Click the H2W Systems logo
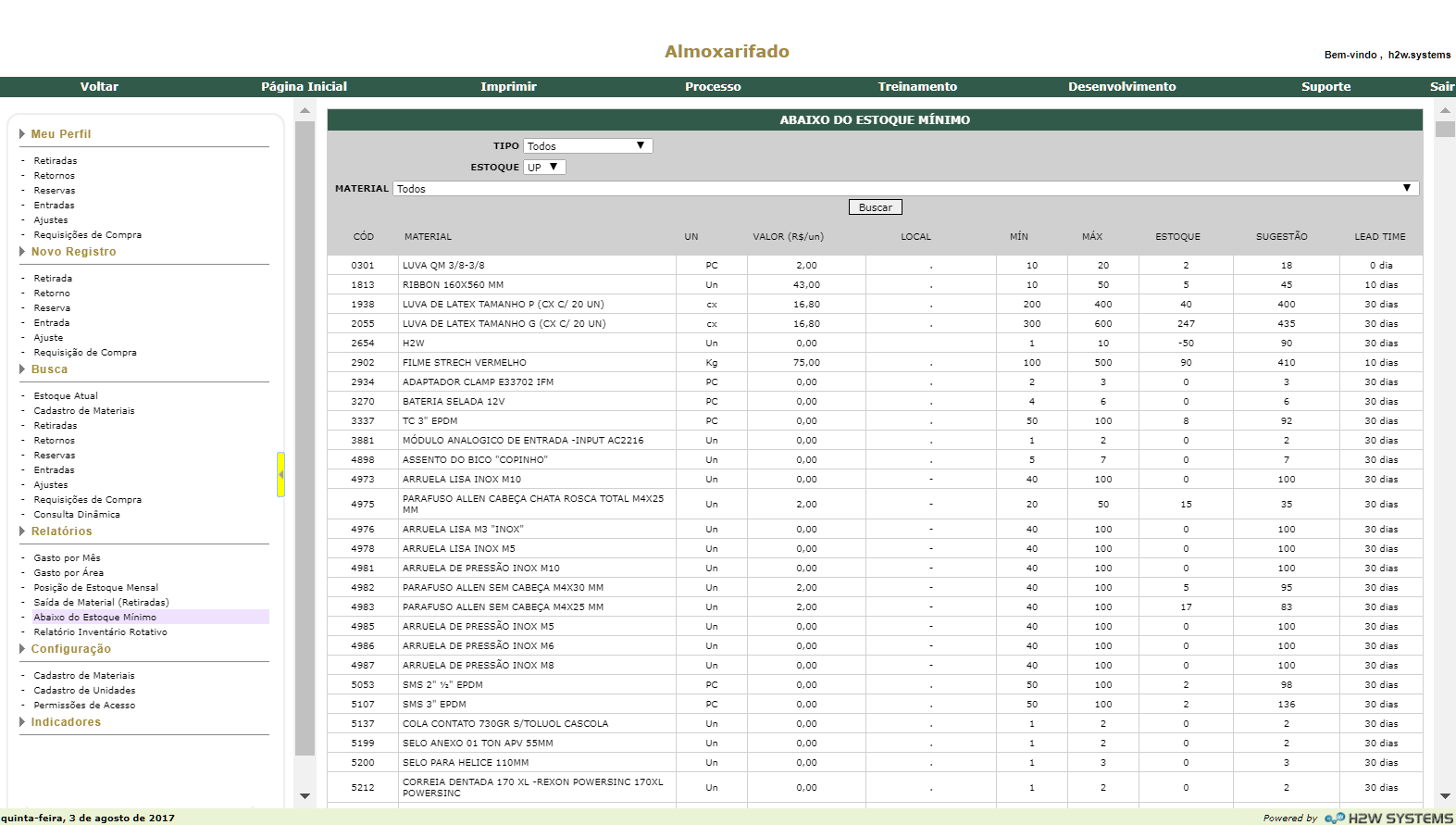This screenshot has height=825, width=1456. tap(1388, 818)
